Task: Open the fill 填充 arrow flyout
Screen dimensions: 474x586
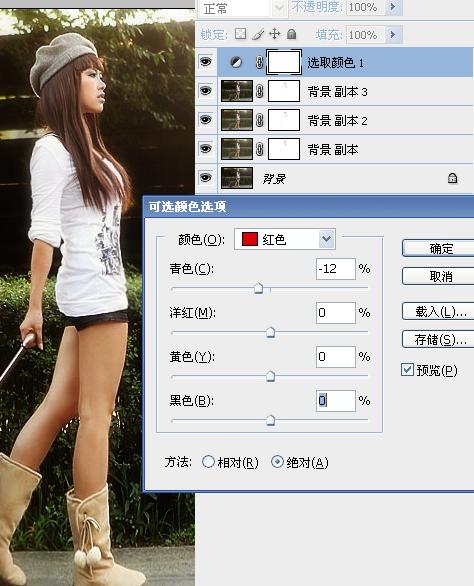Action: [x=393, y=35]
